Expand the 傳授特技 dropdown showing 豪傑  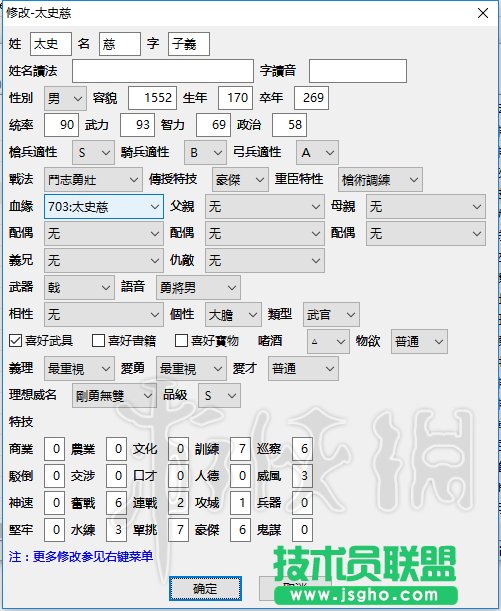240,180
